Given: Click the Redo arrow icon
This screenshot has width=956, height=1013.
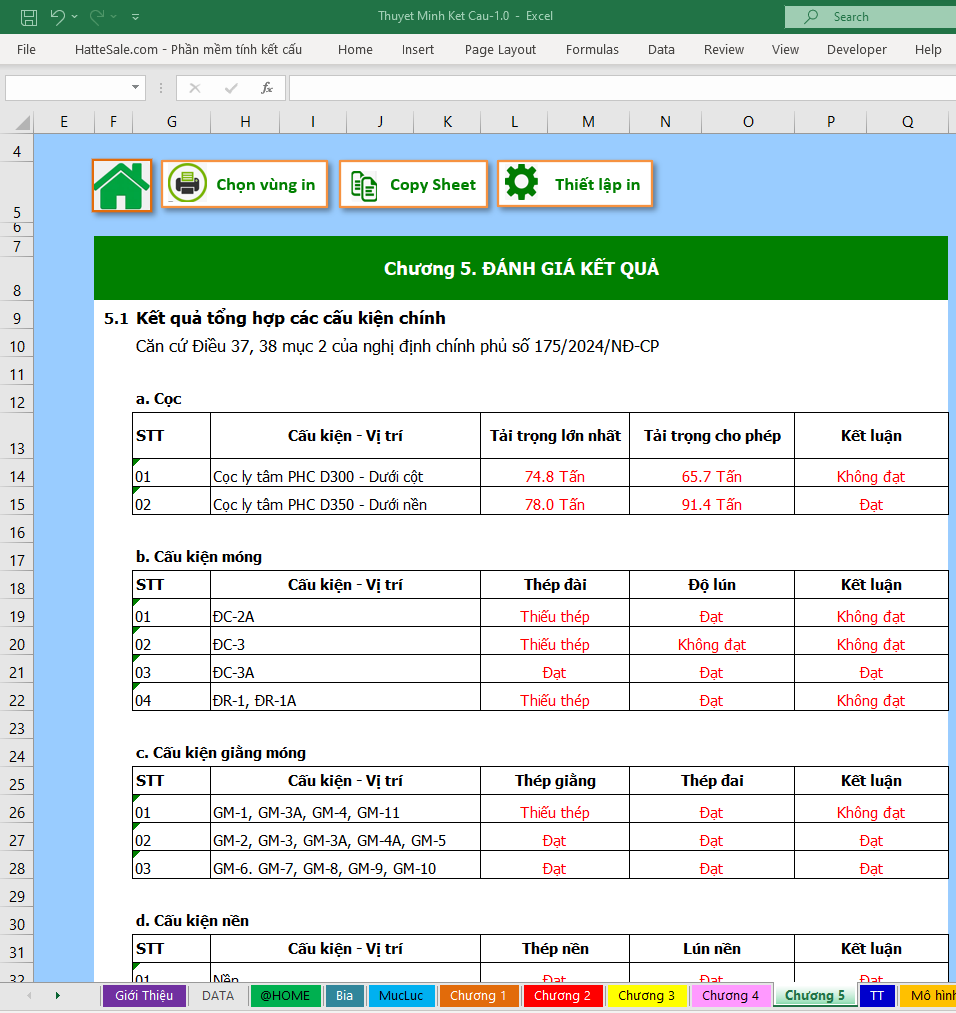Looking at the screenshot, I should click(x=96, y=17).
